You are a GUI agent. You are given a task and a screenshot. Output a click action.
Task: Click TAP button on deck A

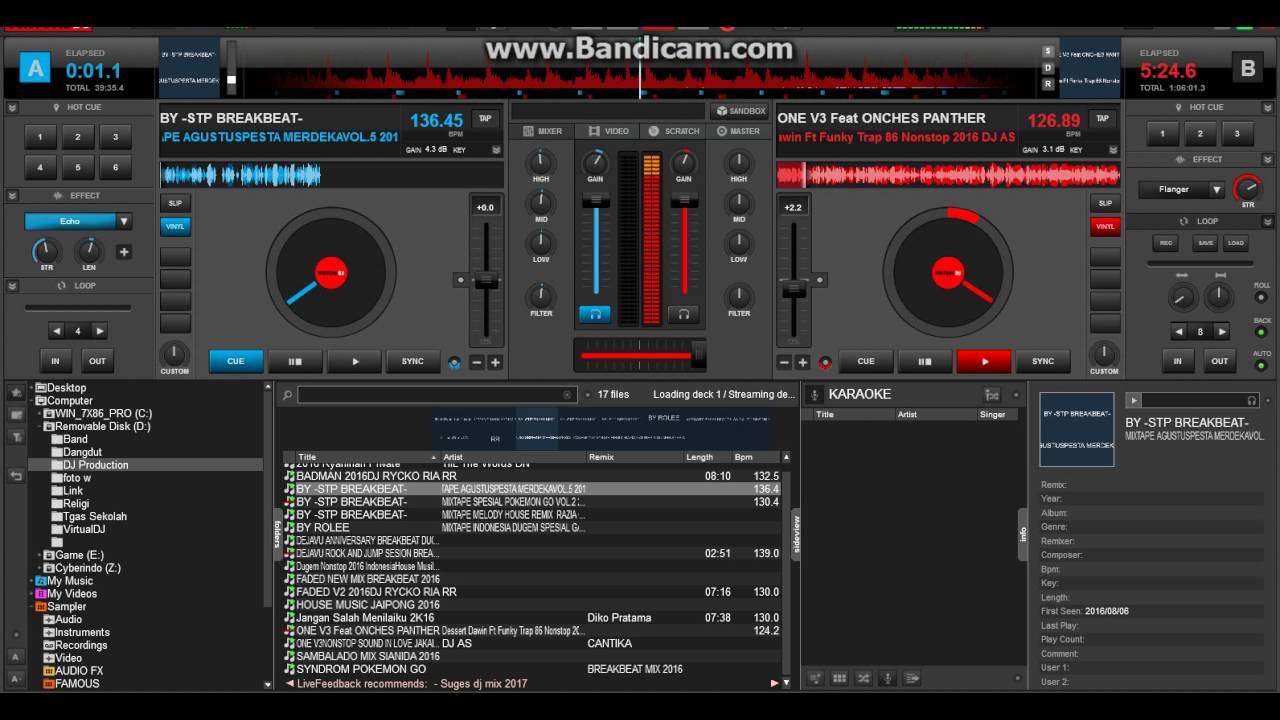(x=486, y=118)
